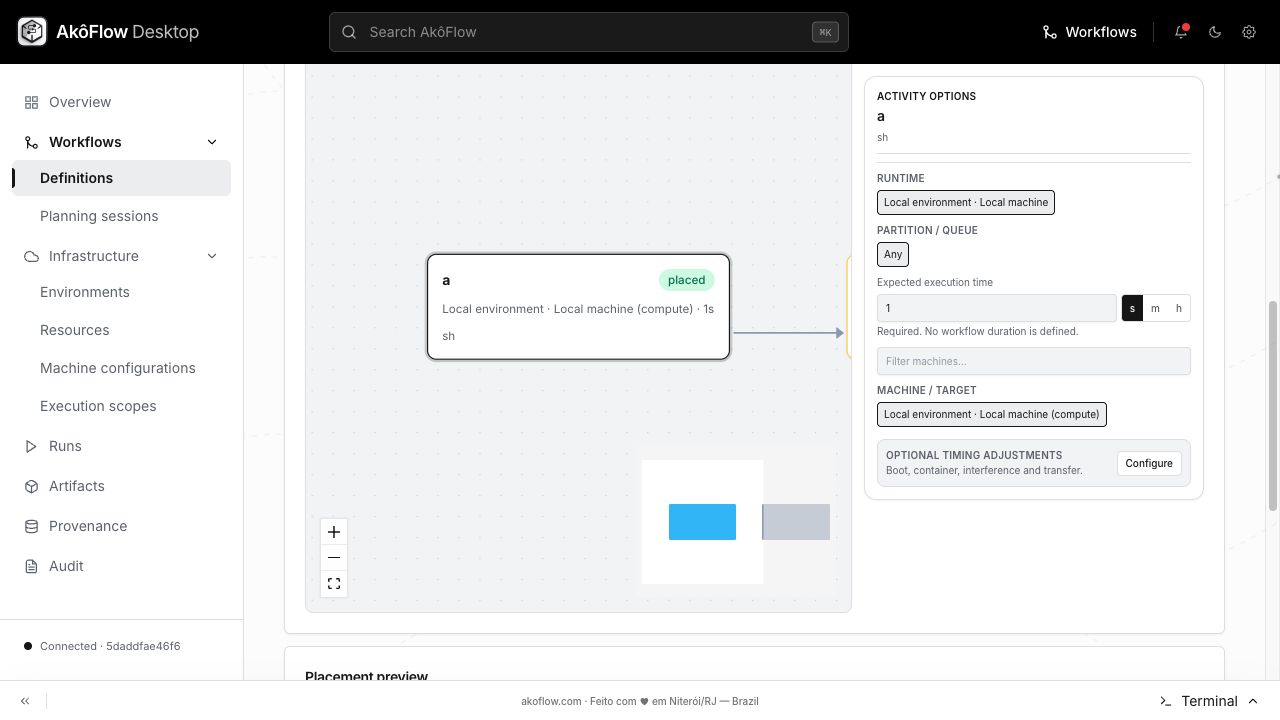
Task: Toggle dark mode moon icon
Action: coord(1215,32)
